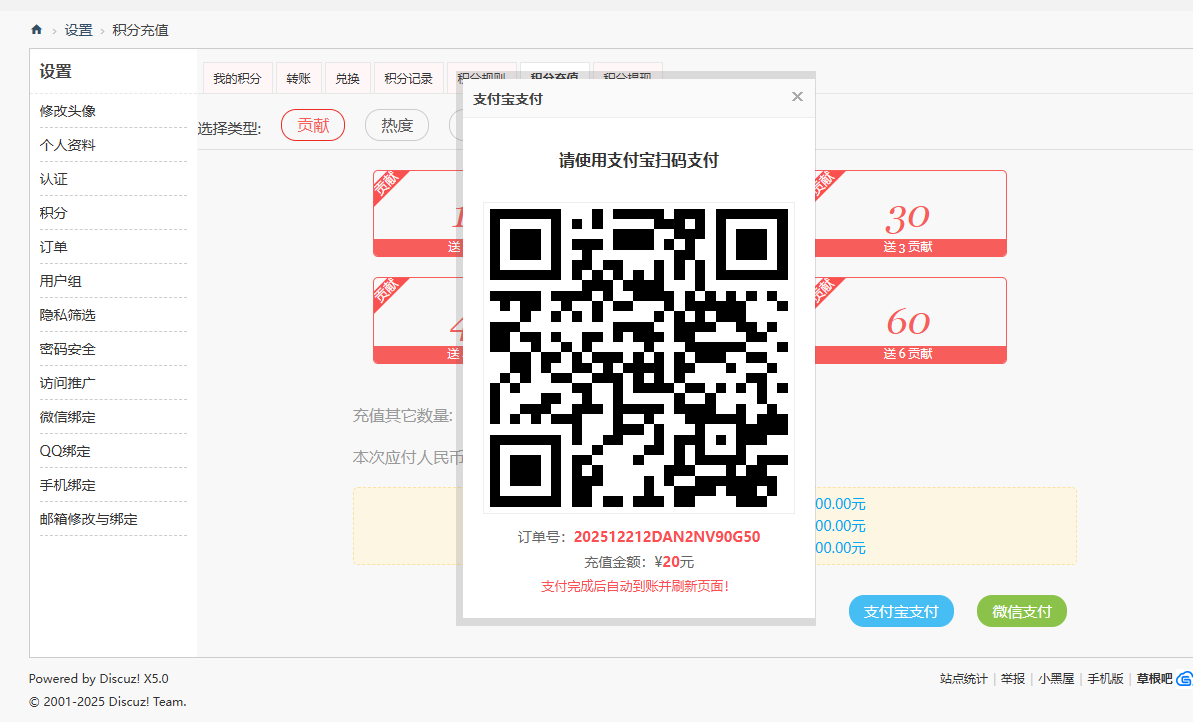Open the 转账 tab
This screenshot has height=722, width=1193.
pos(299,77)
